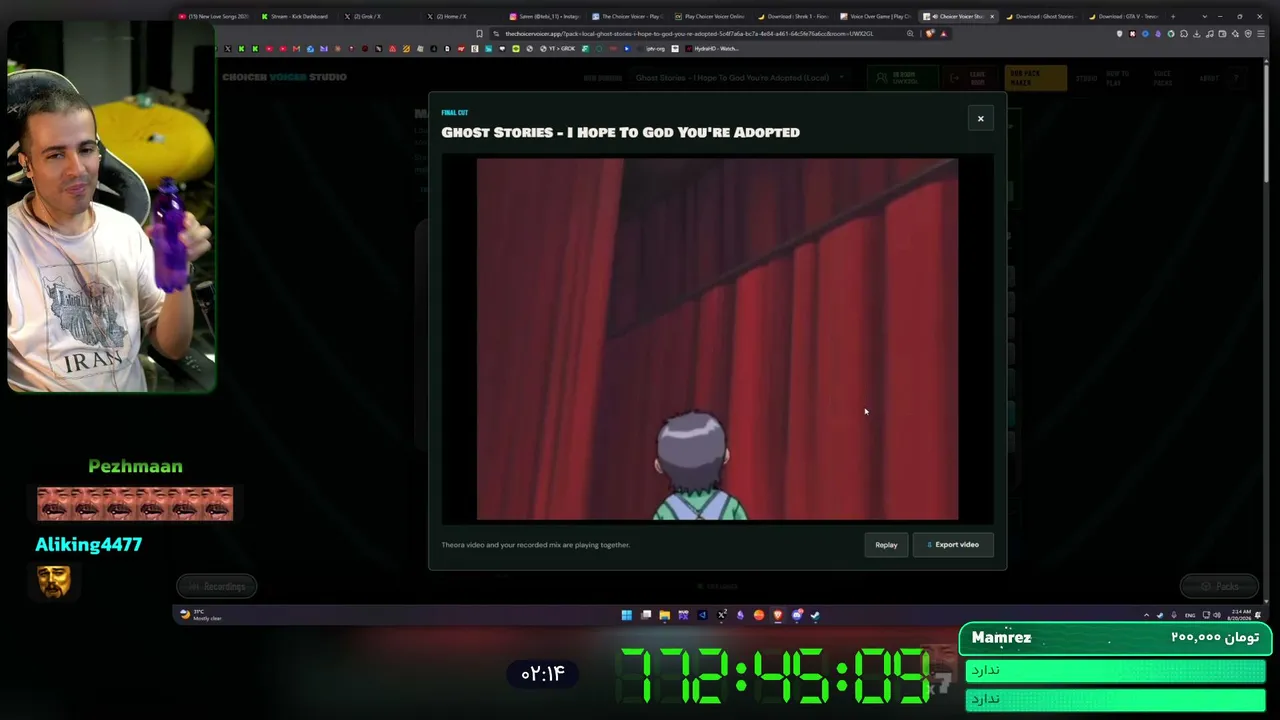Close the Final Cut dialog
Viewport: 1280px width, 720px height.
[980, 119]
